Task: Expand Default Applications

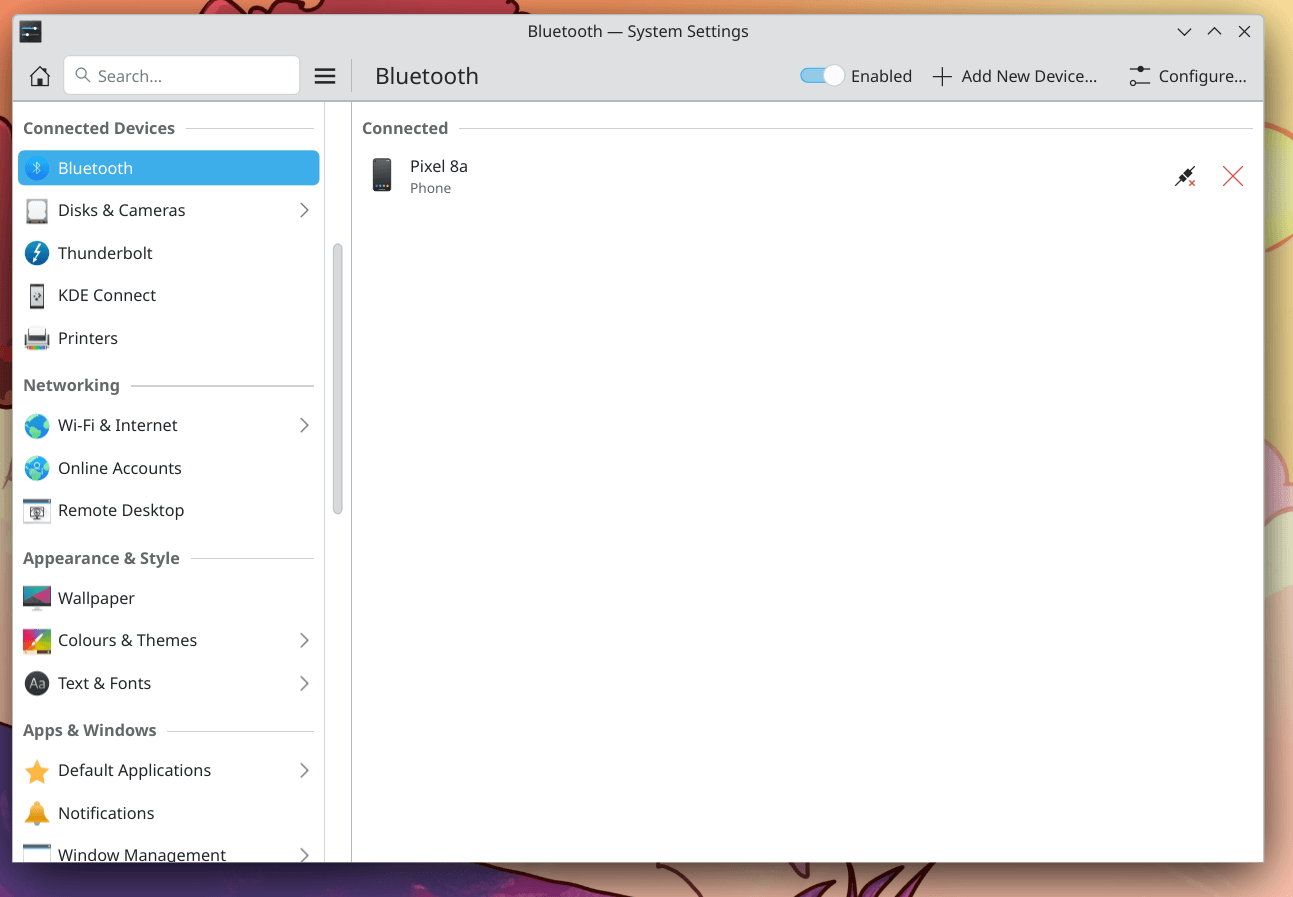Action: click(x=304, y=770)
